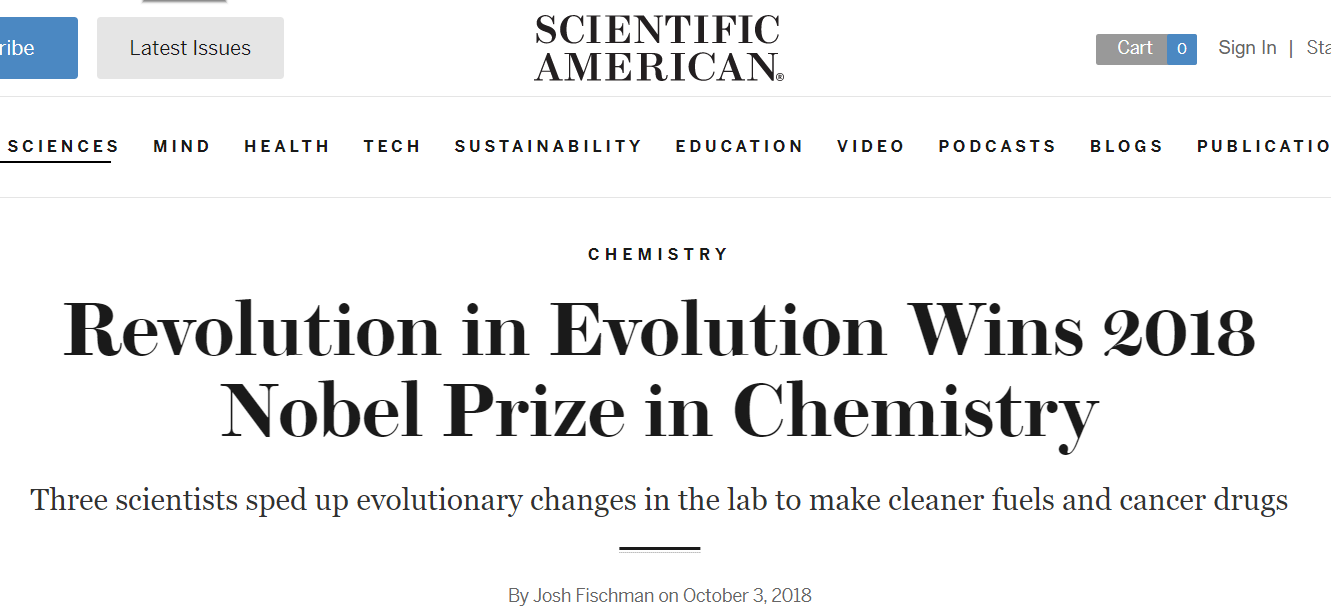The height and width of the screenshot is (611, 1331).
Task: Click author name Josh Fischman
Action: point(594,596)
